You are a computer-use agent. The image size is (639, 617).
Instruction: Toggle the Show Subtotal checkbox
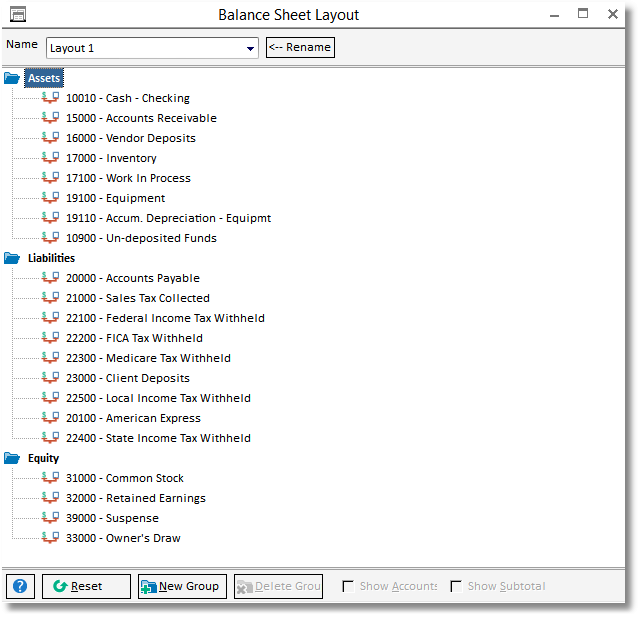(456, 586)
